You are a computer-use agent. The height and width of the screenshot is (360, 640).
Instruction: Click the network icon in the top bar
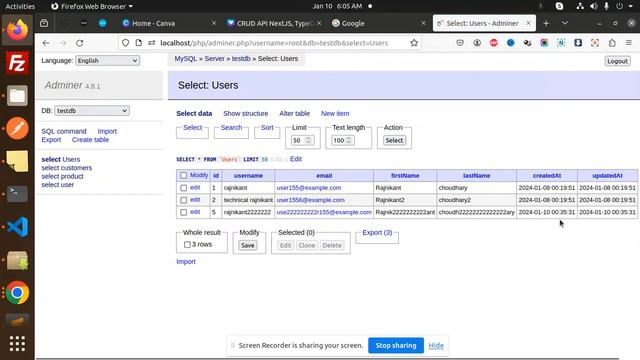click(580, 6)
